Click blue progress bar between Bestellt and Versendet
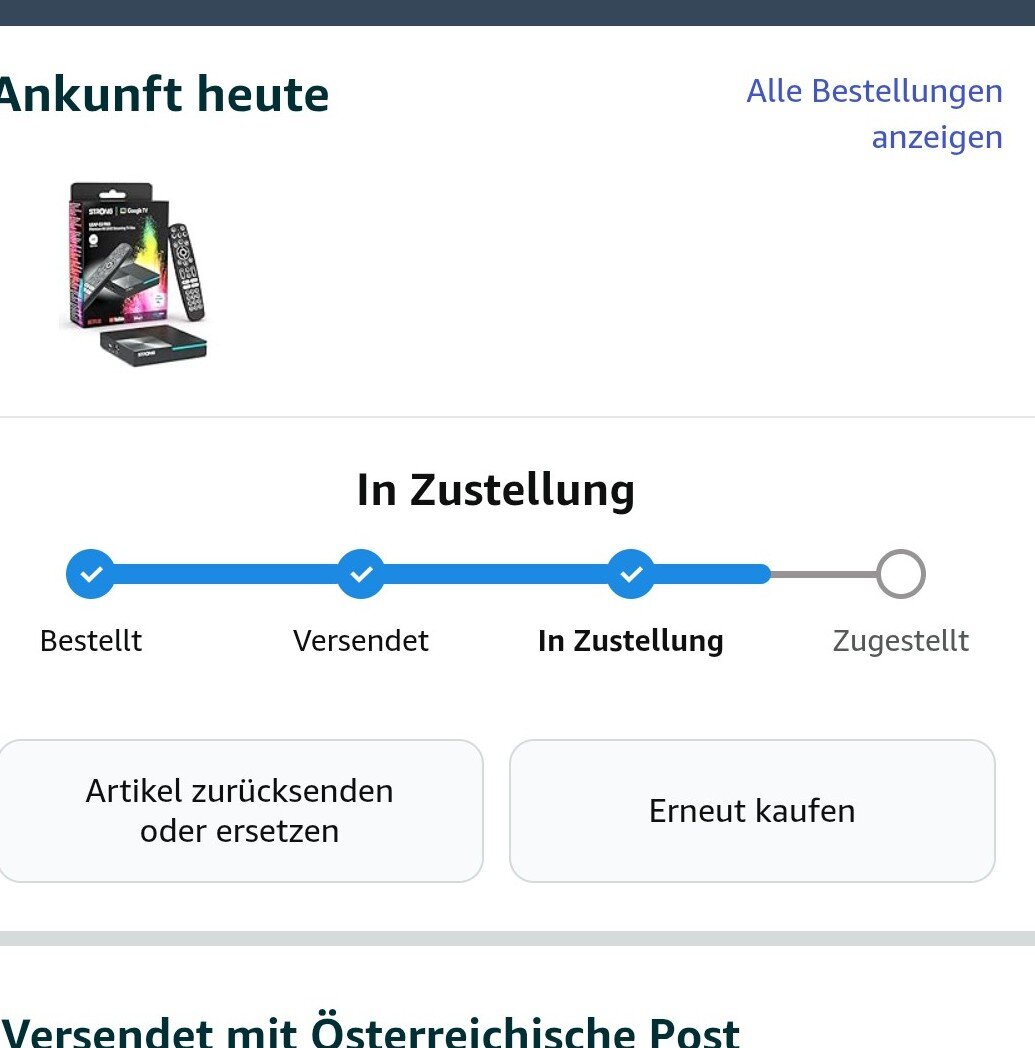This screenshot has width=1035, height=1048. pyautogui.click(x=226, y=573)
